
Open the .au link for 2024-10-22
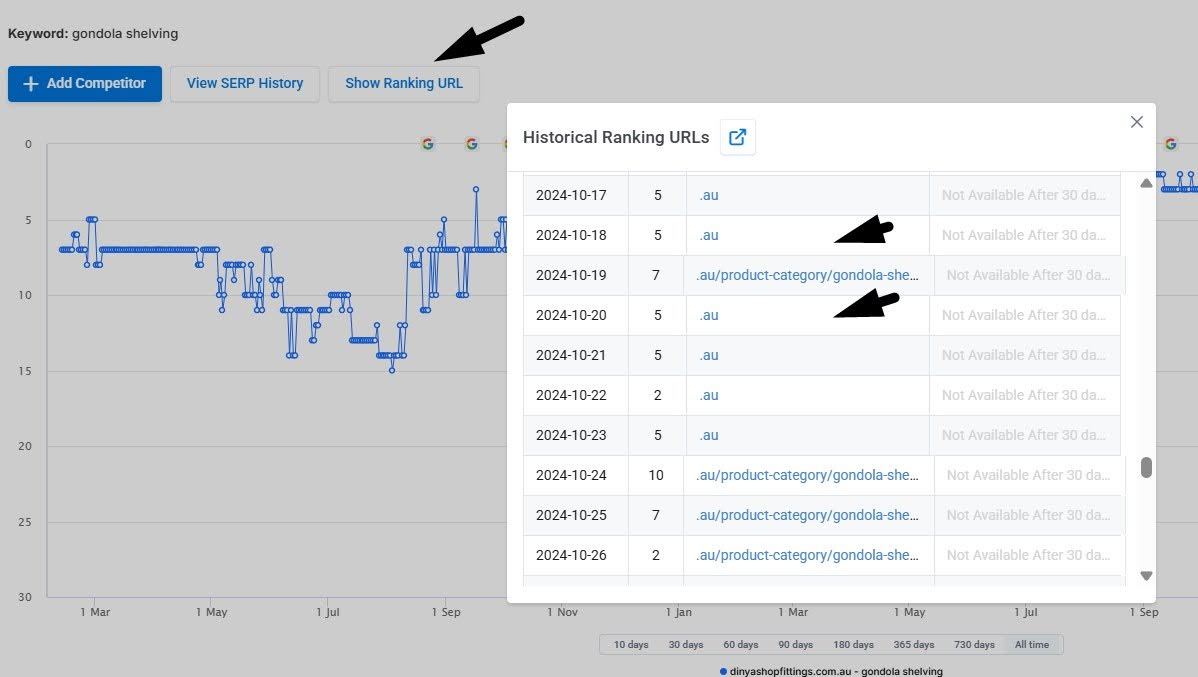708,395
